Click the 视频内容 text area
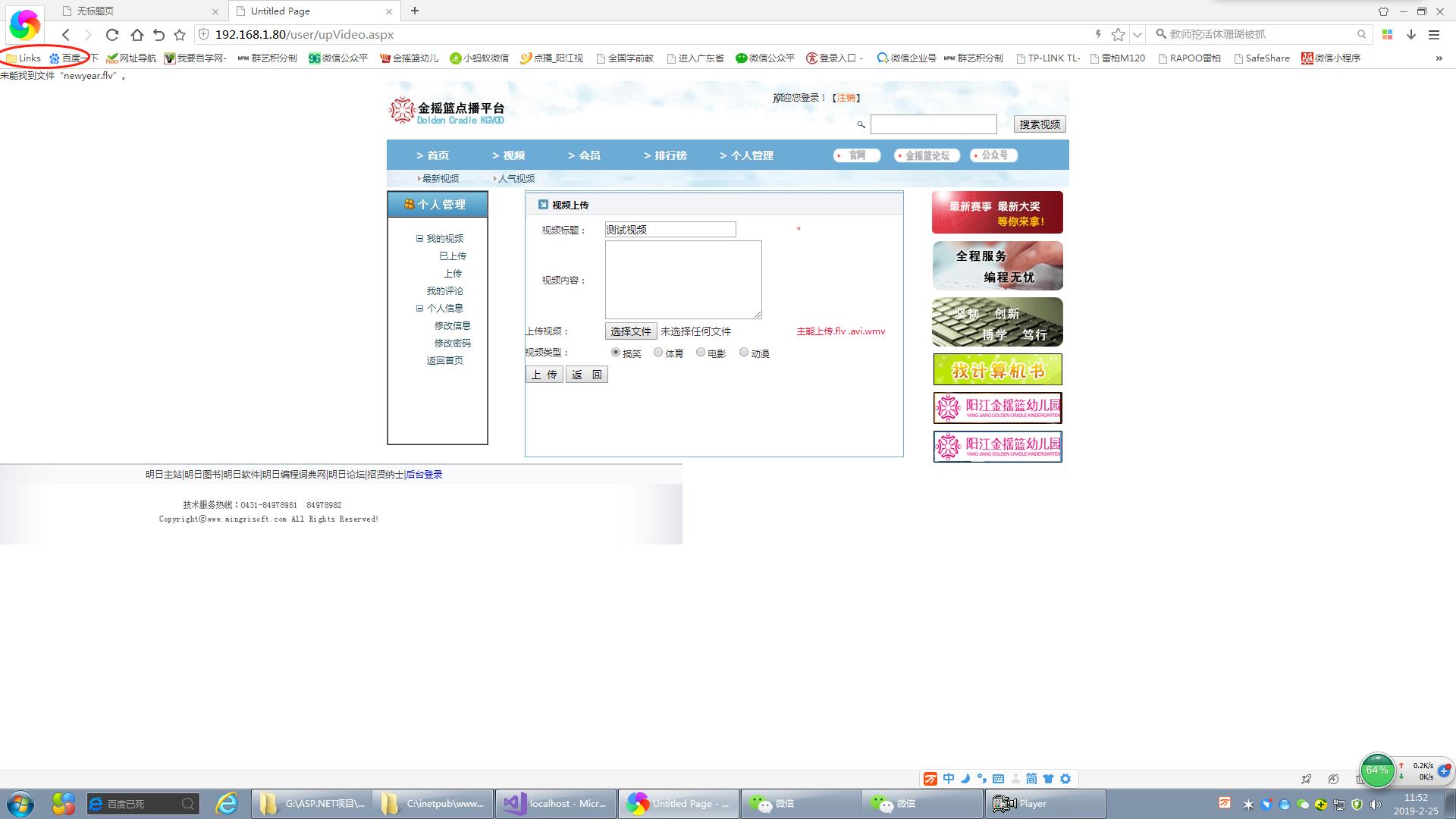Image resolution: width=1456 pixels, height=819 pixels. point(683,280)
